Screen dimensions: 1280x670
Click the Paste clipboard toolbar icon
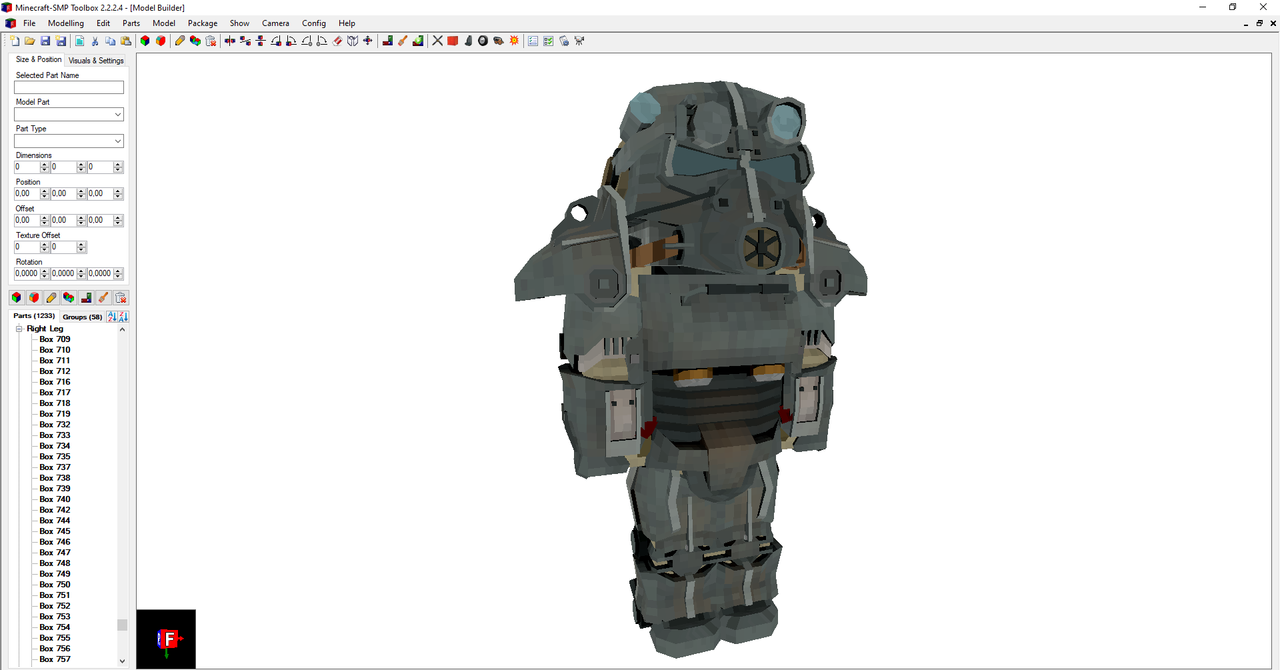[x=125, y=41]
